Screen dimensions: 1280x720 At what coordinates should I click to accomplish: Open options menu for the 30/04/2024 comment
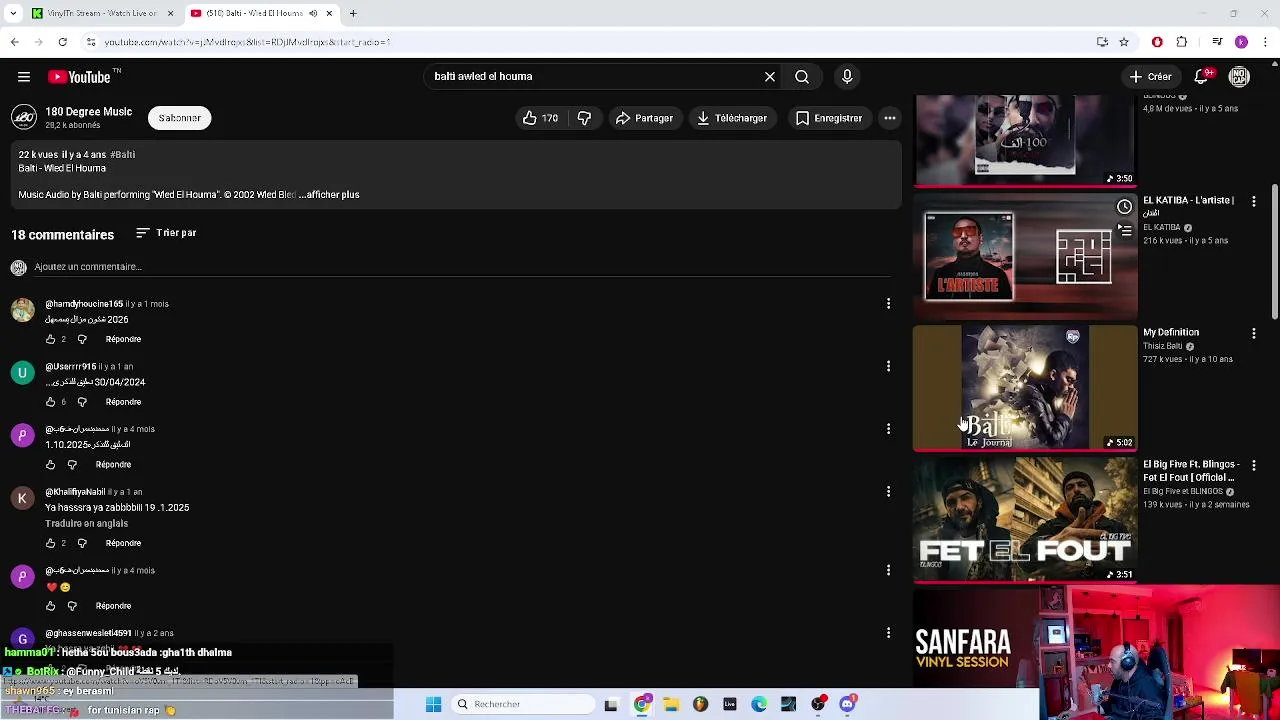coord(888,366)
